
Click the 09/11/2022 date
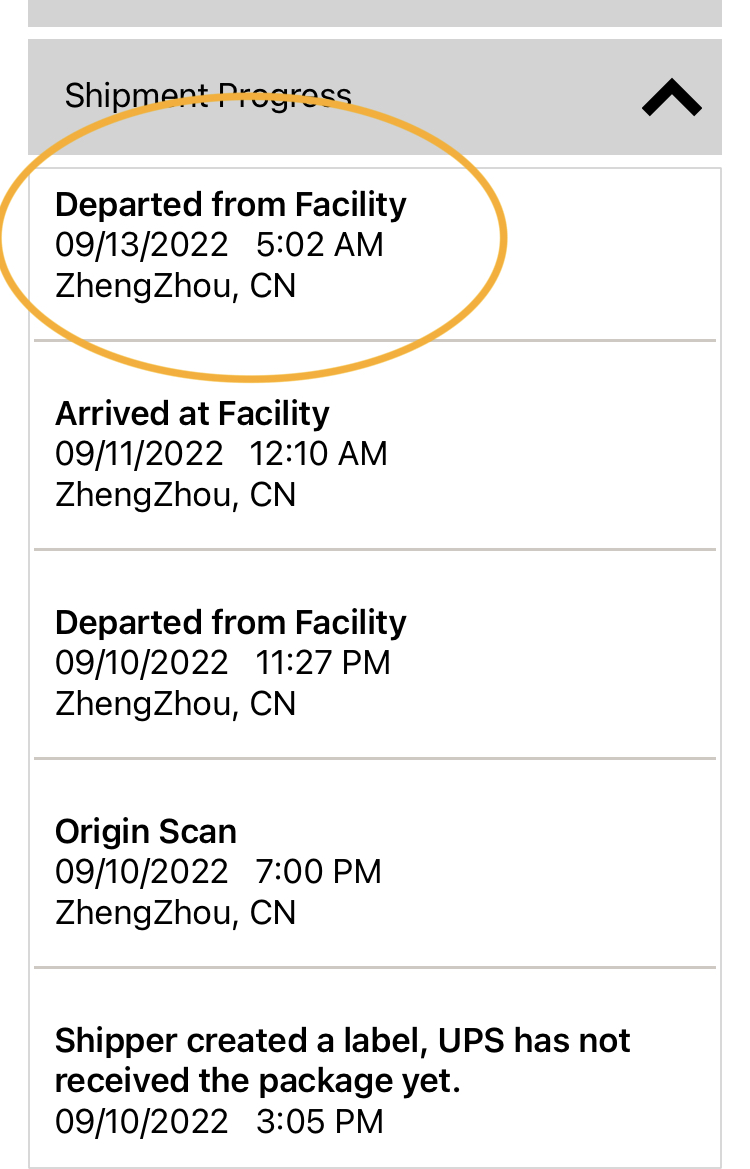tap(139, 454)
